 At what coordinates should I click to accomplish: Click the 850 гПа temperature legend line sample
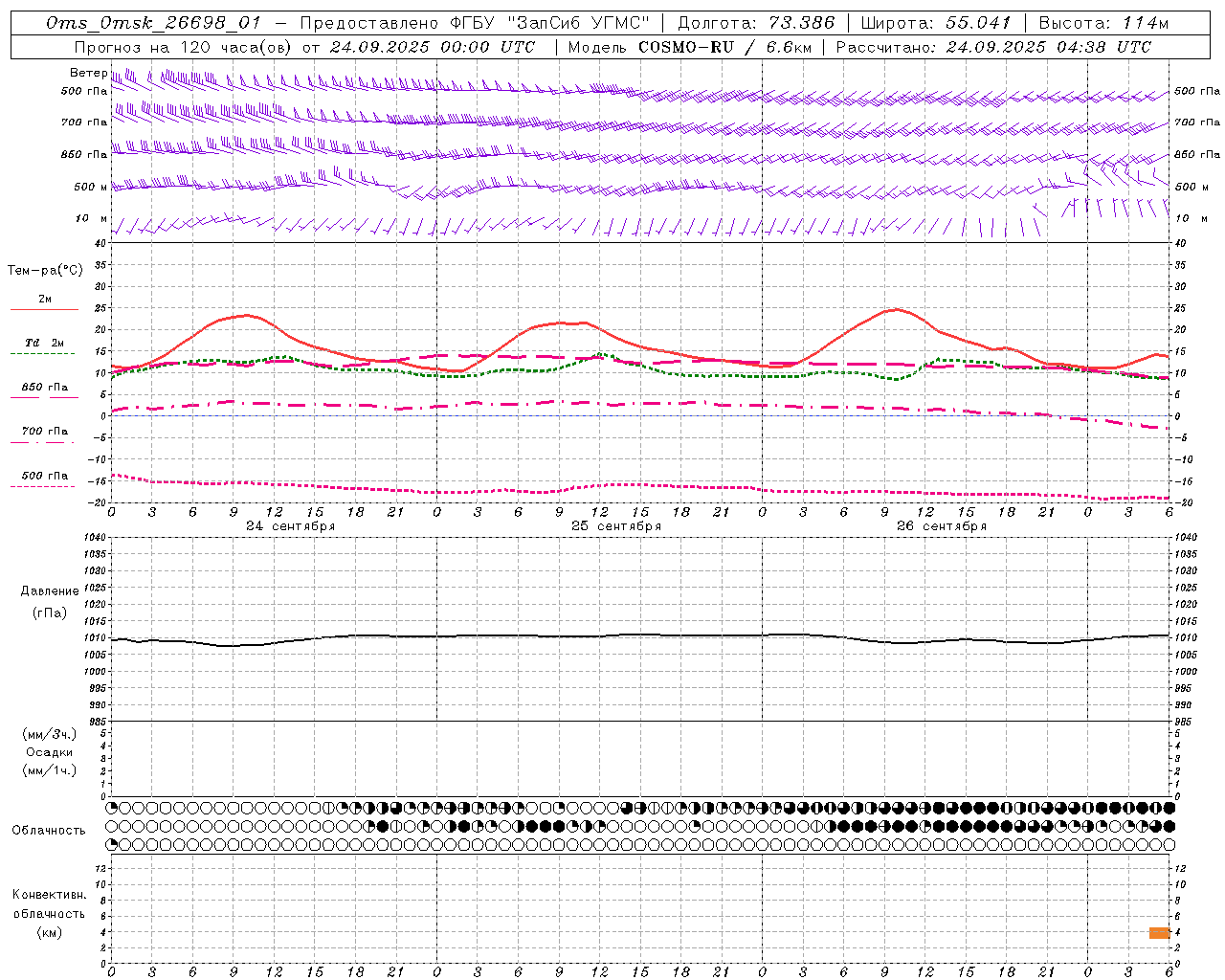(x=44, y=397)
